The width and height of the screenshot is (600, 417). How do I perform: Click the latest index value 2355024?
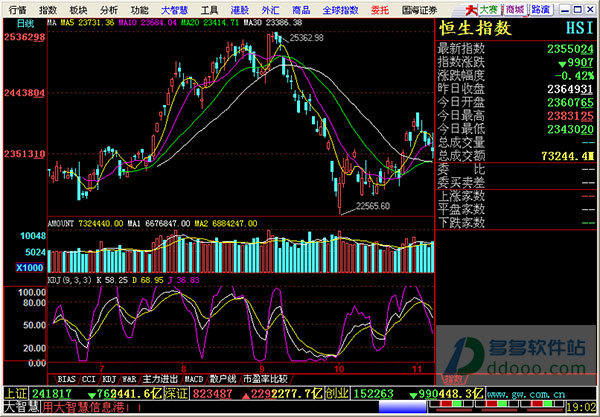pyautogui.click(x=570, y=49)
